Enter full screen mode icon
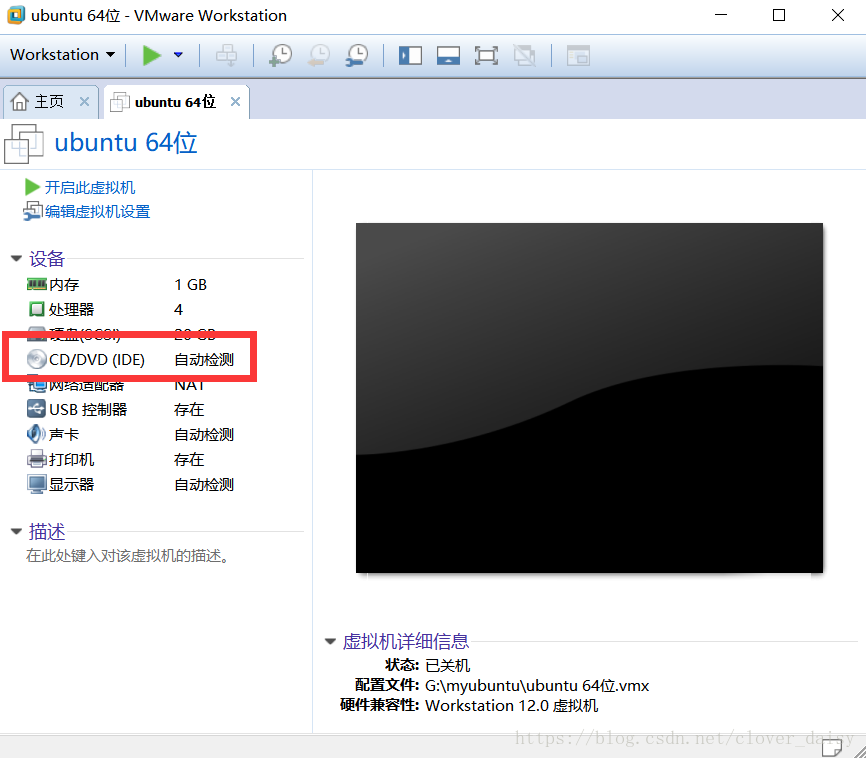The width and height of the screenshot is (866, 758). point(486,55)
